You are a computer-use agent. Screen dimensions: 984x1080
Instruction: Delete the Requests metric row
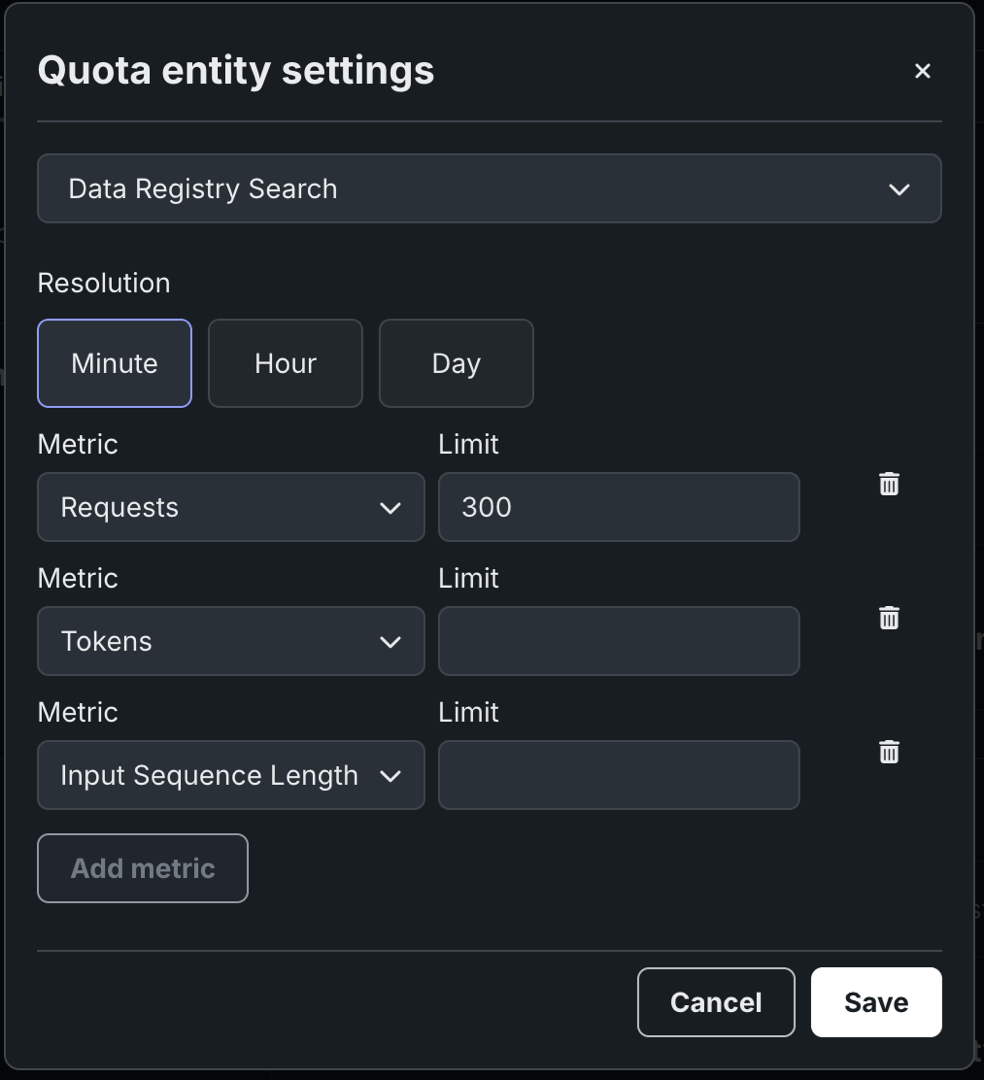click(889, 484)
